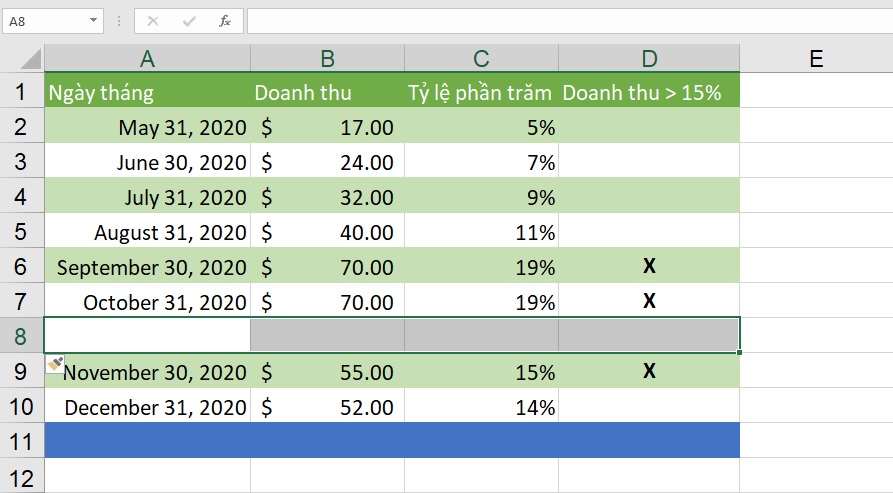Click the revenue cell showing 32.00
This screenshot has width=893, height=493.
tap(327, 196)
